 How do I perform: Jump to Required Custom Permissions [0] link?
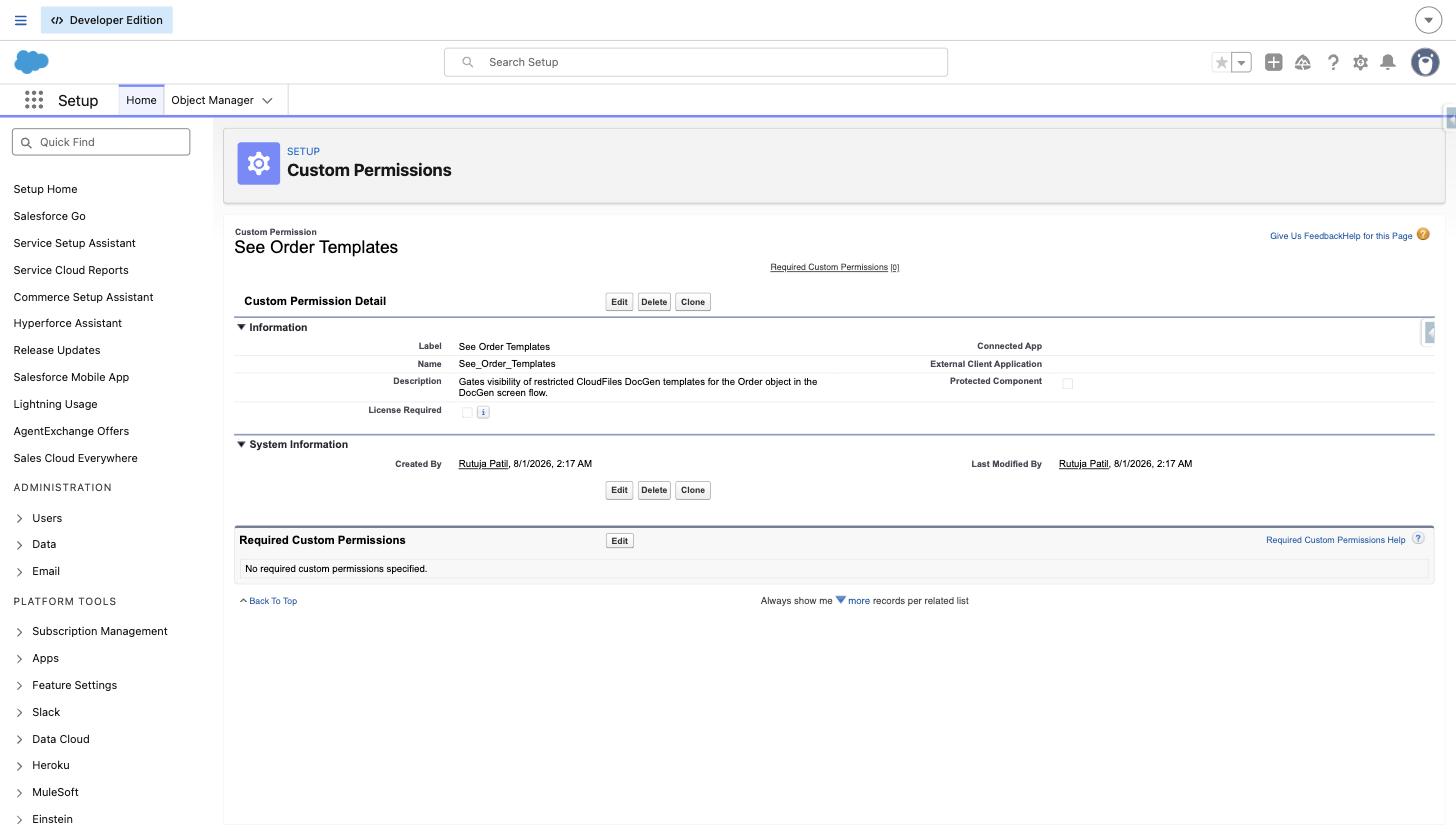834,267
